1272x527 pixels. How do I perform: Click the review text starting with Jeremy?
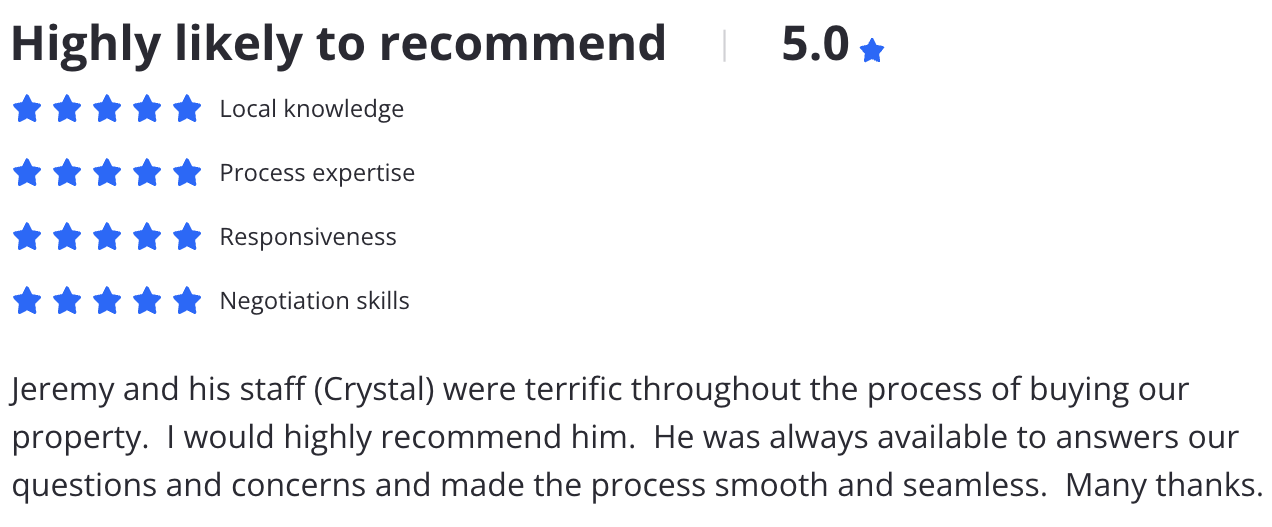click(636, 437)
